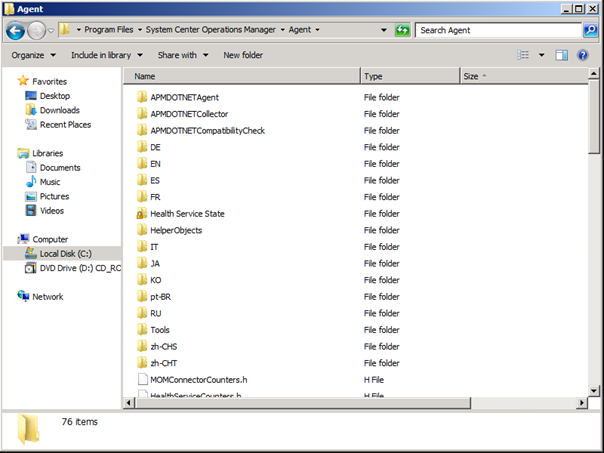The image size is (604, 453).
Task: Click the Help question mark icon
Action: coord(582,55)
